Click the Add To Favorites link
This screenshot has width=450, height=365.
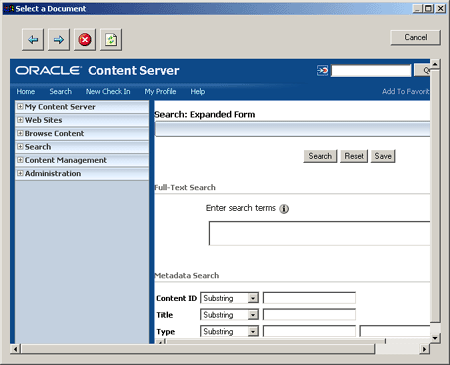(x=405, y=91)
